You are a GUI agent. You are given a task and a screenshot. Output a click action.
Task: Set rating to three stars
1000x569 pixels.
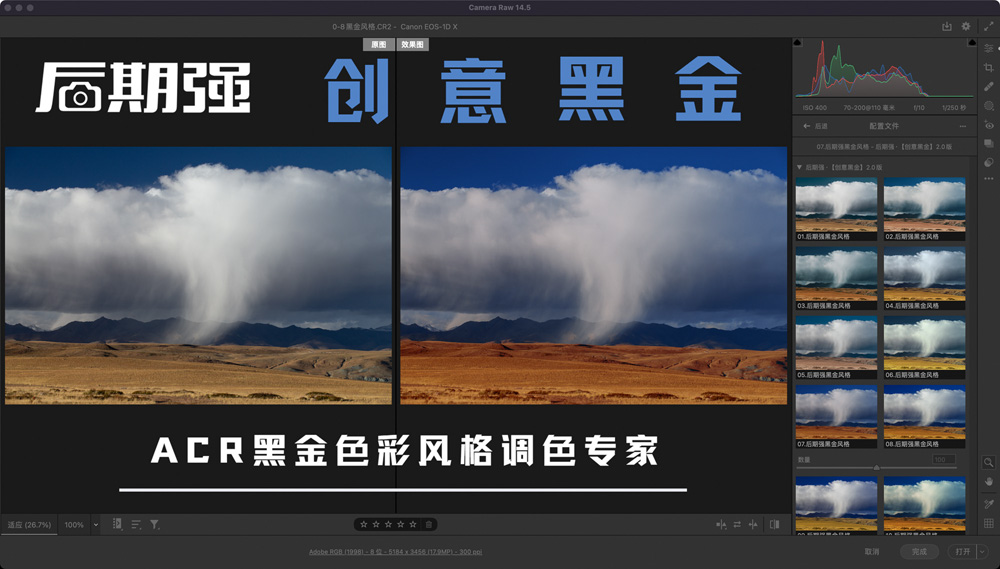click(388, 524)
